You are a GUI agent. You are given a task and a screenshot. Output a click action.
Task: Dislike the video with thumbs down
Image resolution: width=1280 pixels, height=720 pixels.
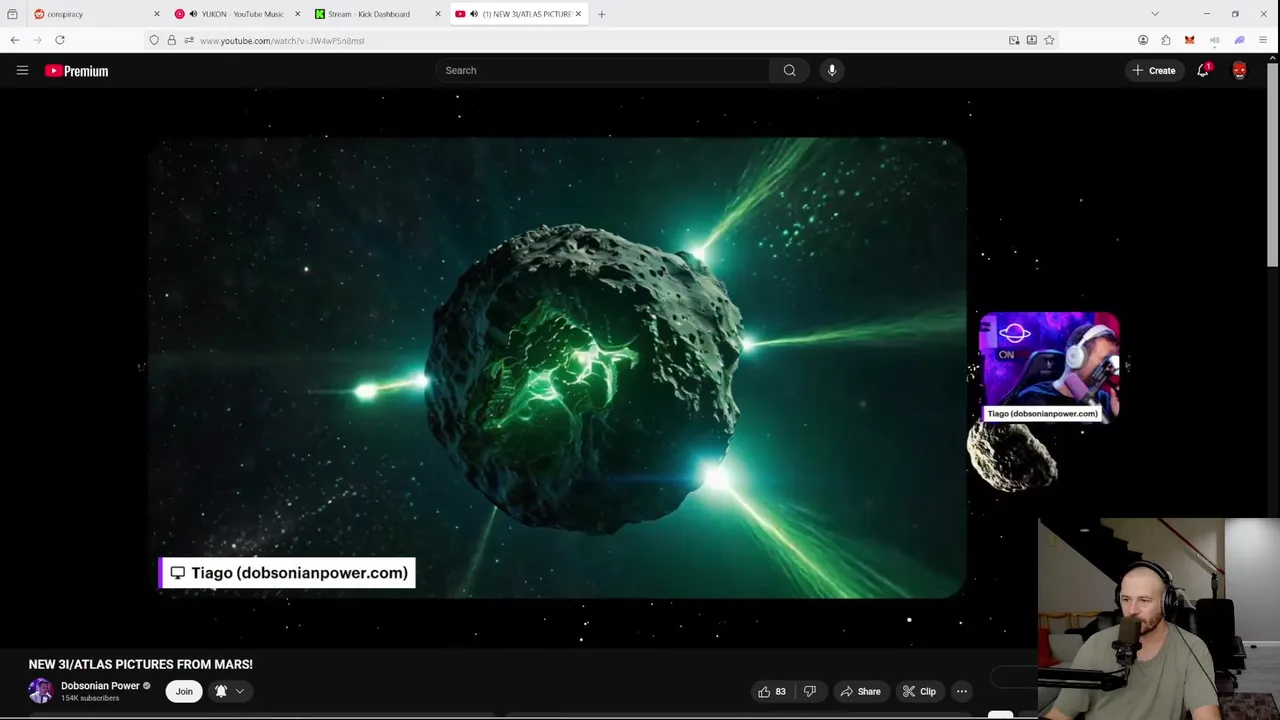click(x=810, y=691)
